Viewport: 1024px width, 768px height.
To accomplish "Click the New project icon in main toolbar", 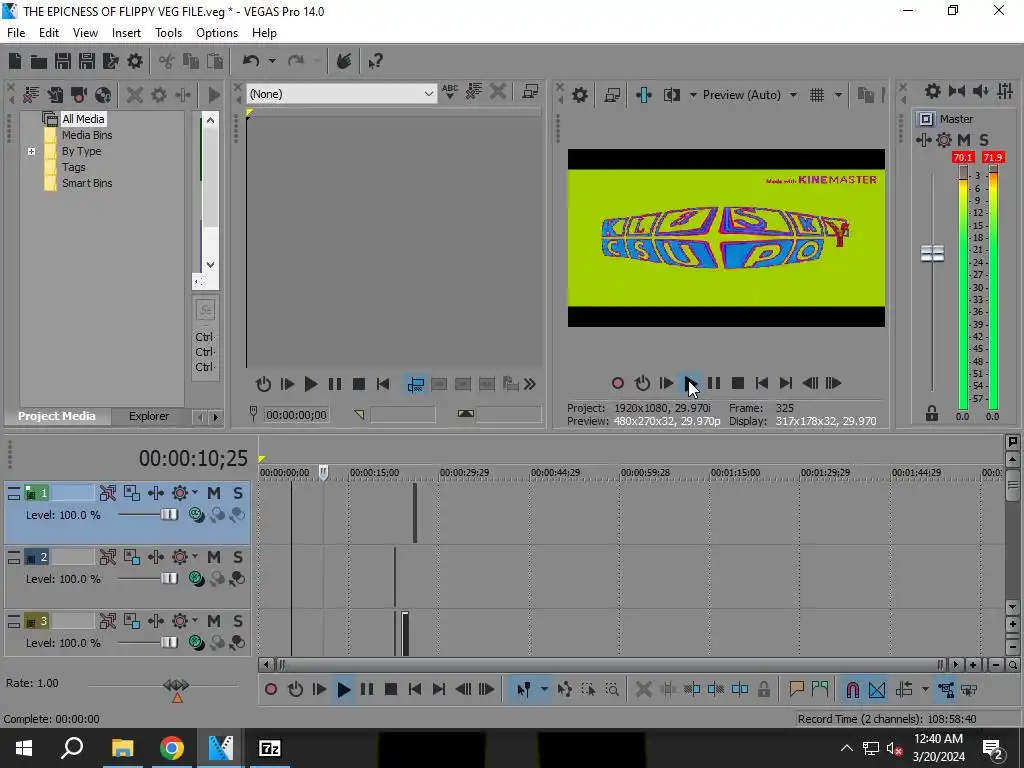I will 14,61.
